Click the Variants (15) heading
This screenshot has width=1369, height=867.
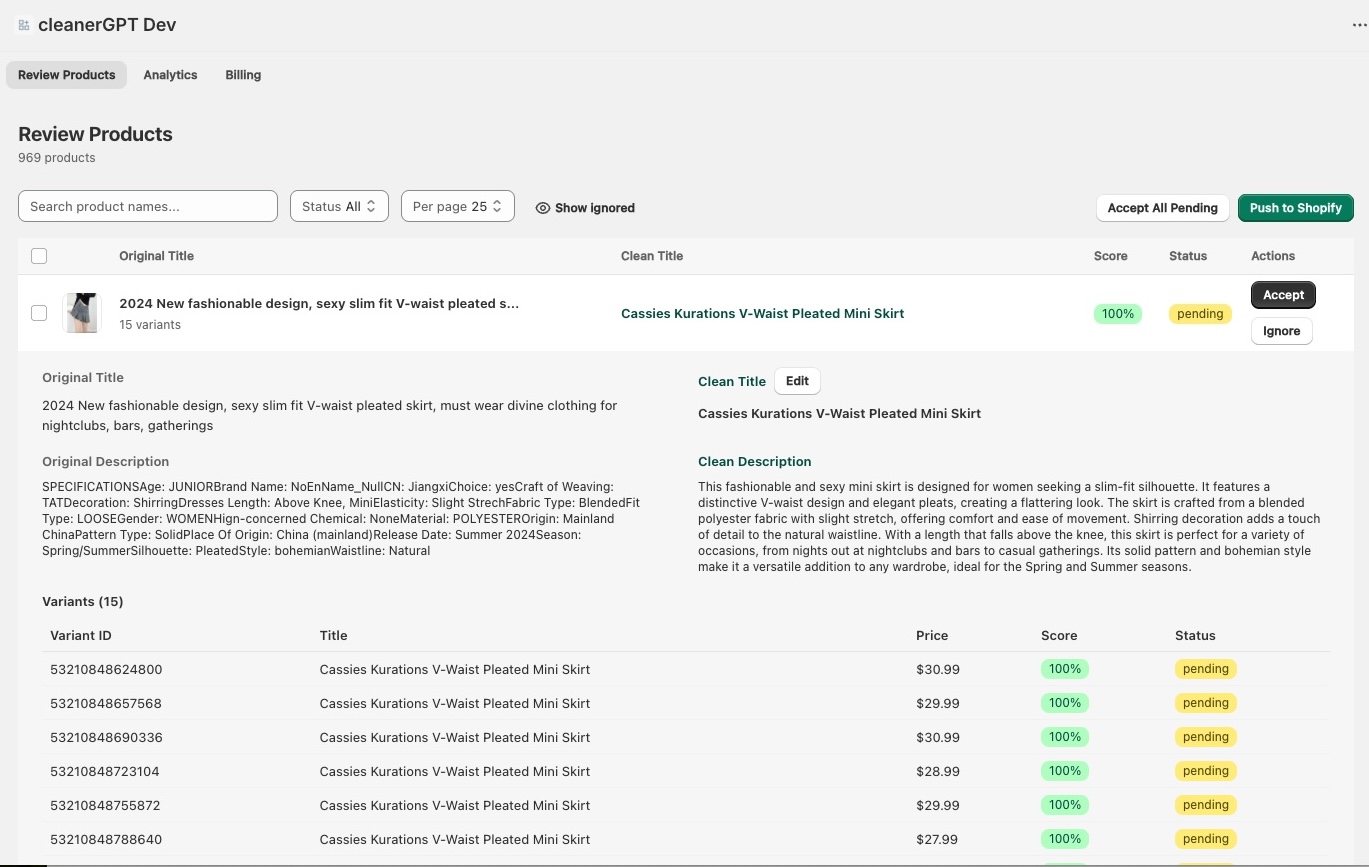pyautogui.click(x=83, y=602)
